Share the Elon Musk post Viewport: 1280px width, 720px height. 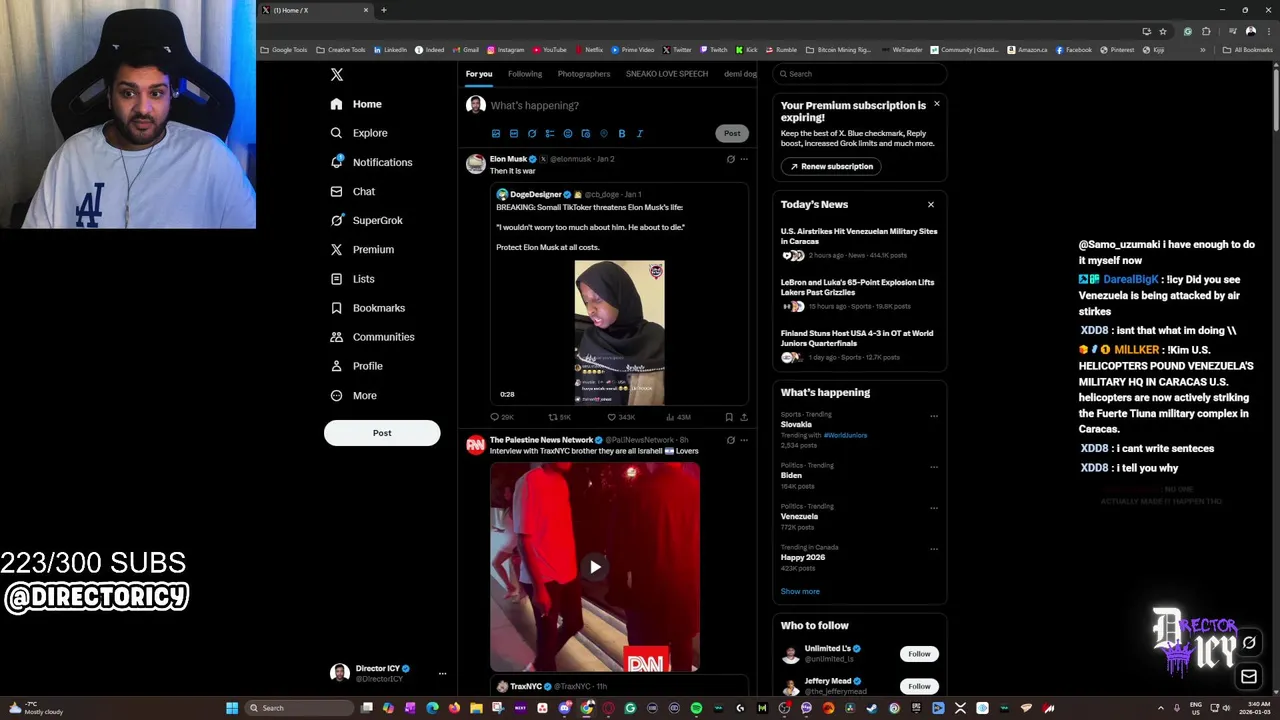point(743,417)
